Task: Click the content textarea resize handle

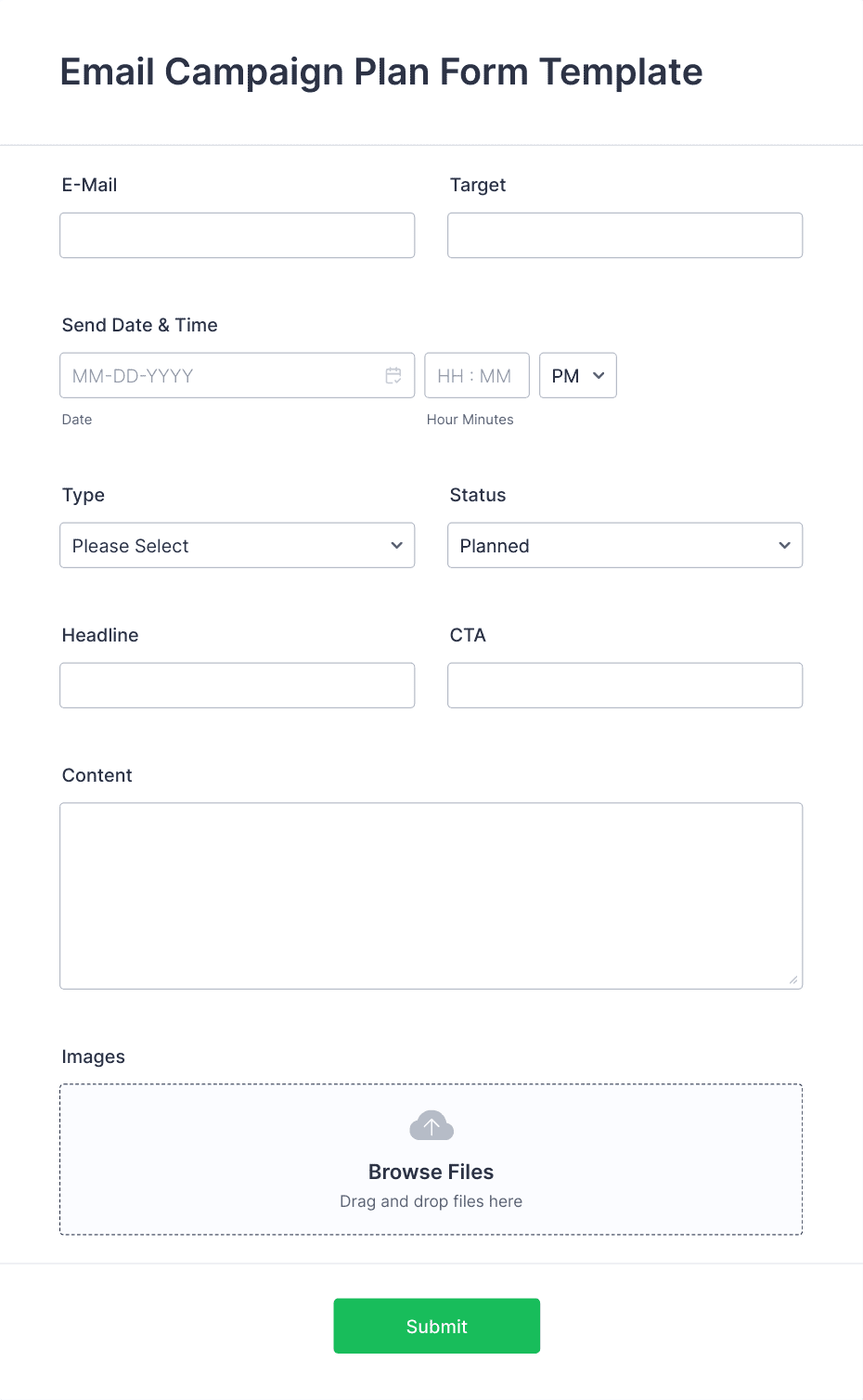Action: [x=793, y=979]
